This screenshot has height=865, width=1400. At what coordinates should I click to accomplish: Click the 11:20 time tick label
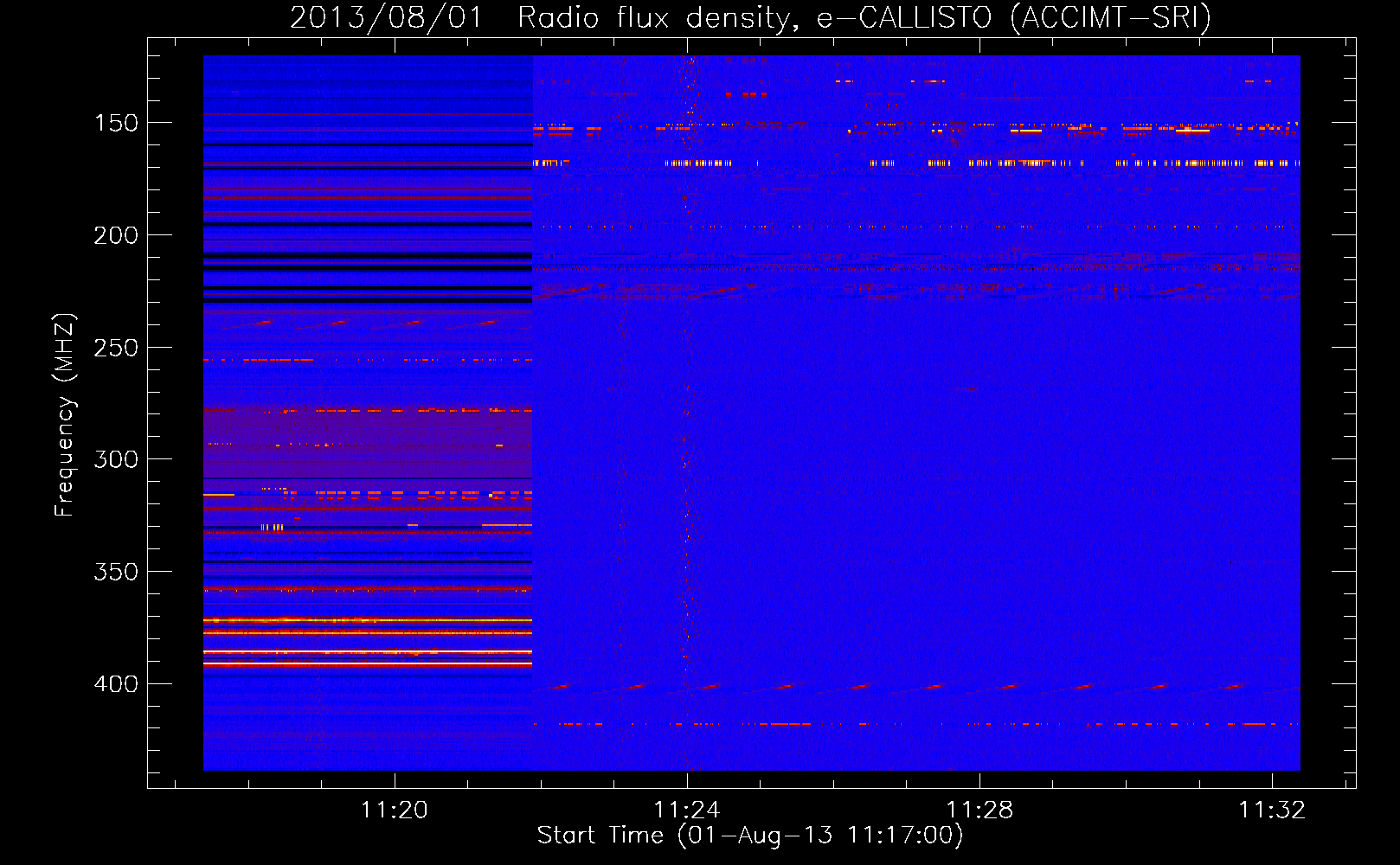395,811
